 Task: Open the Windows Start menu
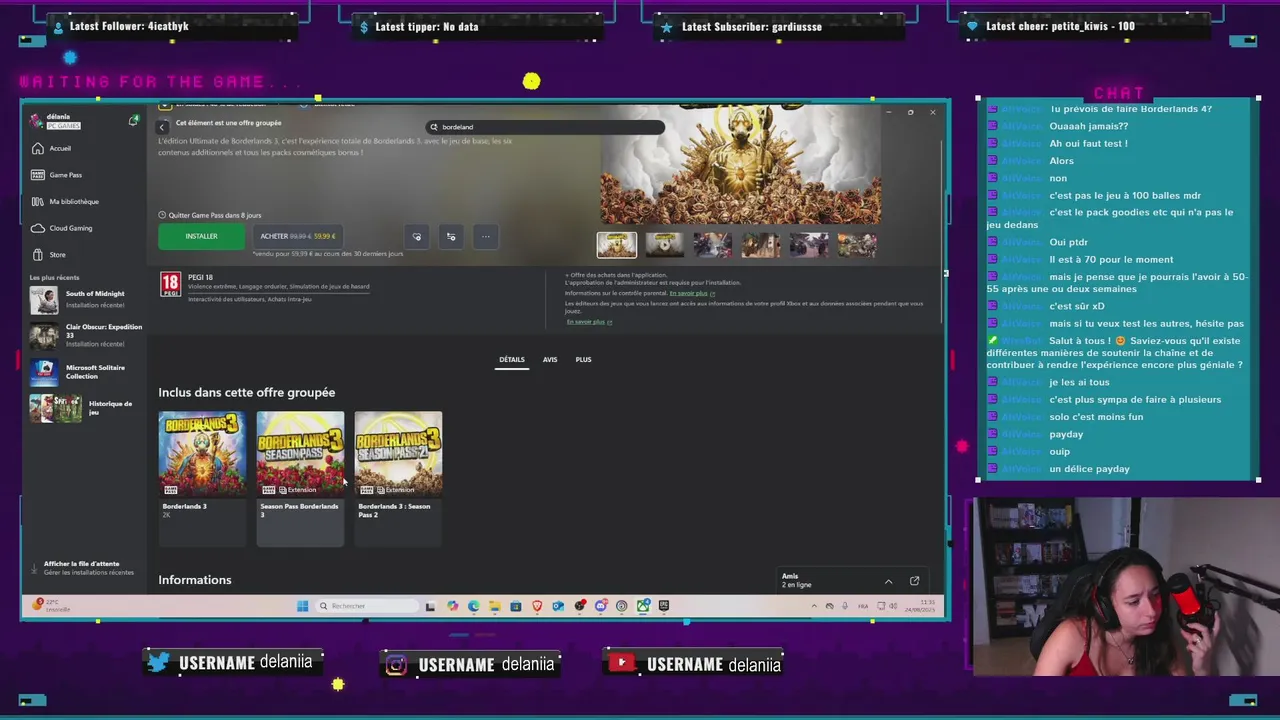click(302, 606)
